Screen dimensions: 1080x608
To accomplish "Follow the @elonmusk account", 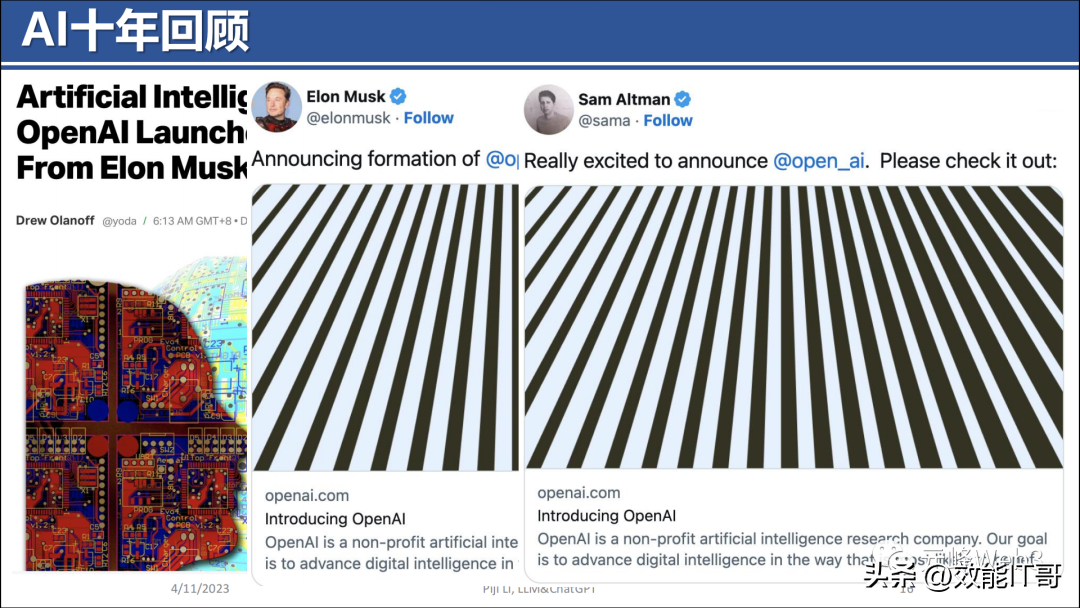I will [x=429, y=118].
